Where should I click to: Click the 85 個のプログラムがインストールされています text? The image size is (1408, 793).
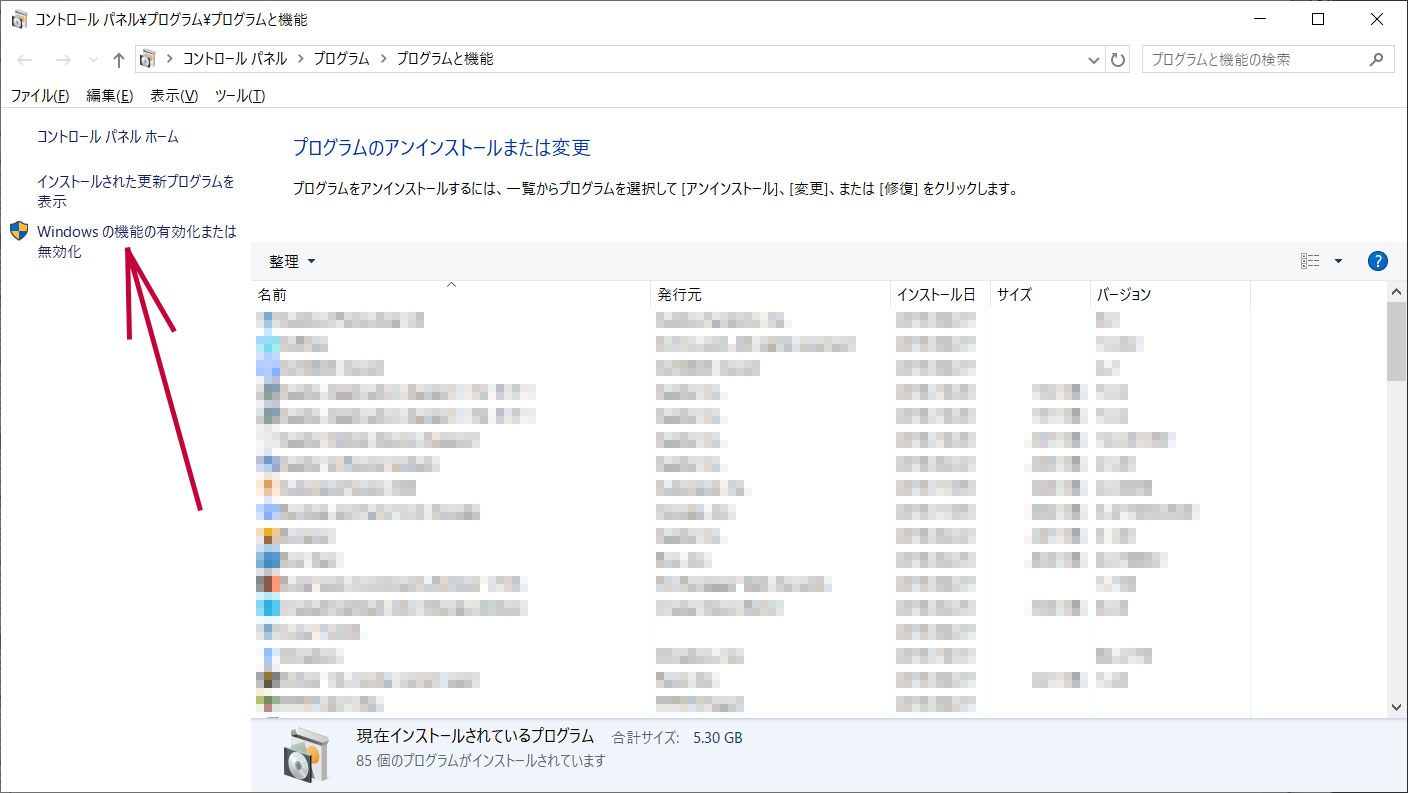(x=481, y=760)
